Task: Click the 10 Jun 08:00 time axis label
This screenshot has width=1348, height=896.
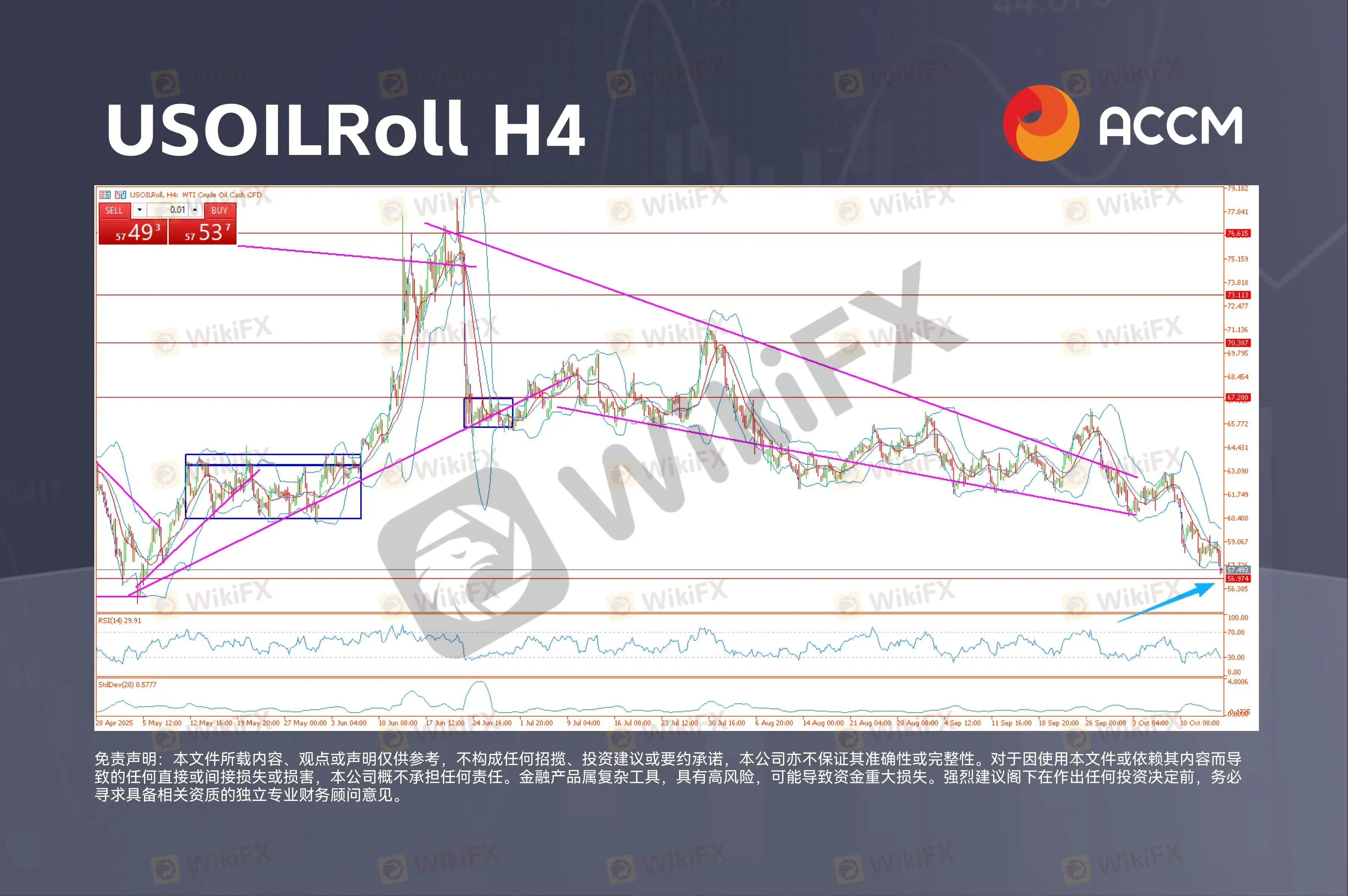Action: pos(398,723)
